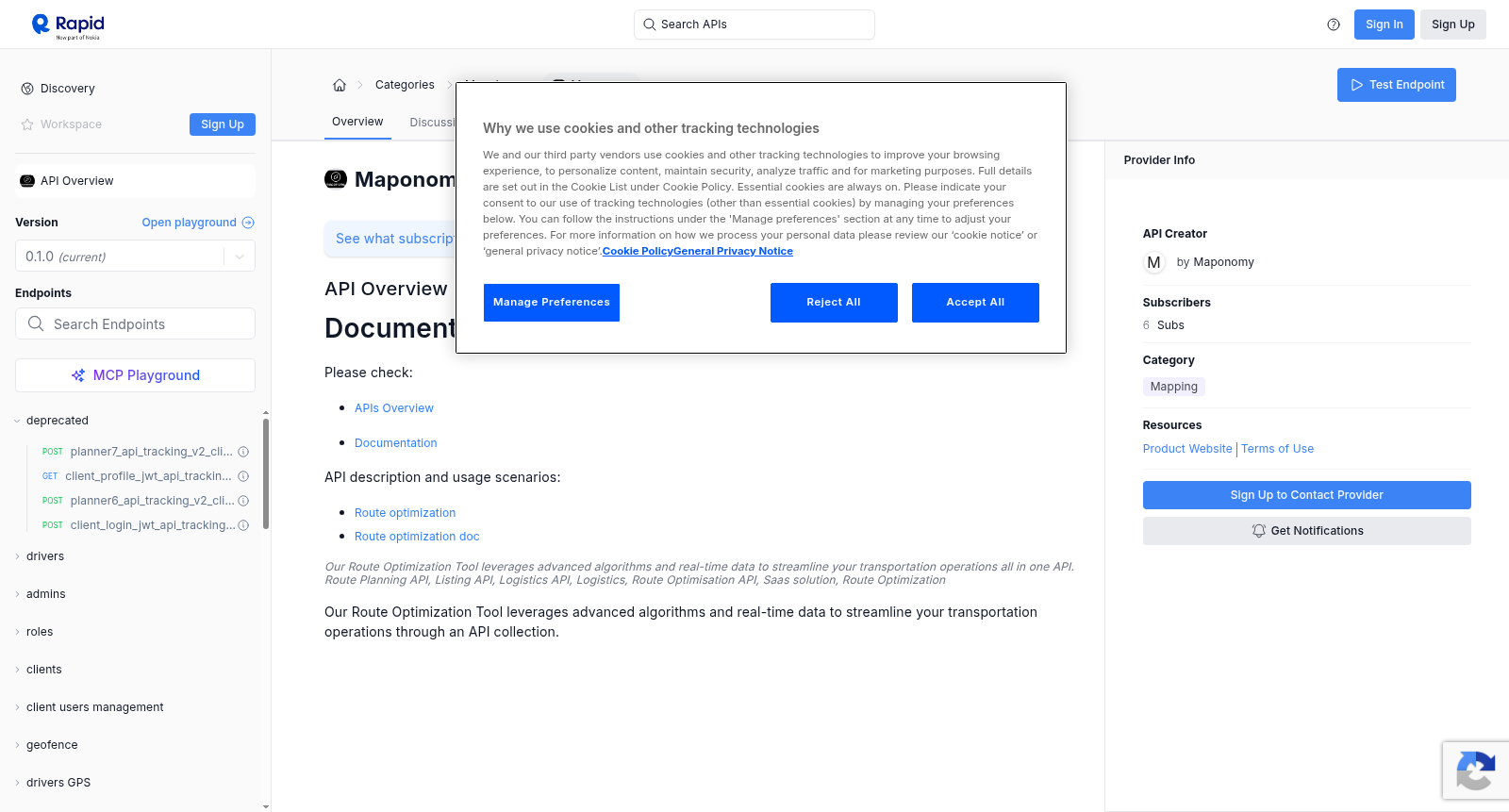The image size is (1509, 812).
Task: Show info for client_login_jwt_api_tracking endpoint
Action: click(x=243, y=525)
